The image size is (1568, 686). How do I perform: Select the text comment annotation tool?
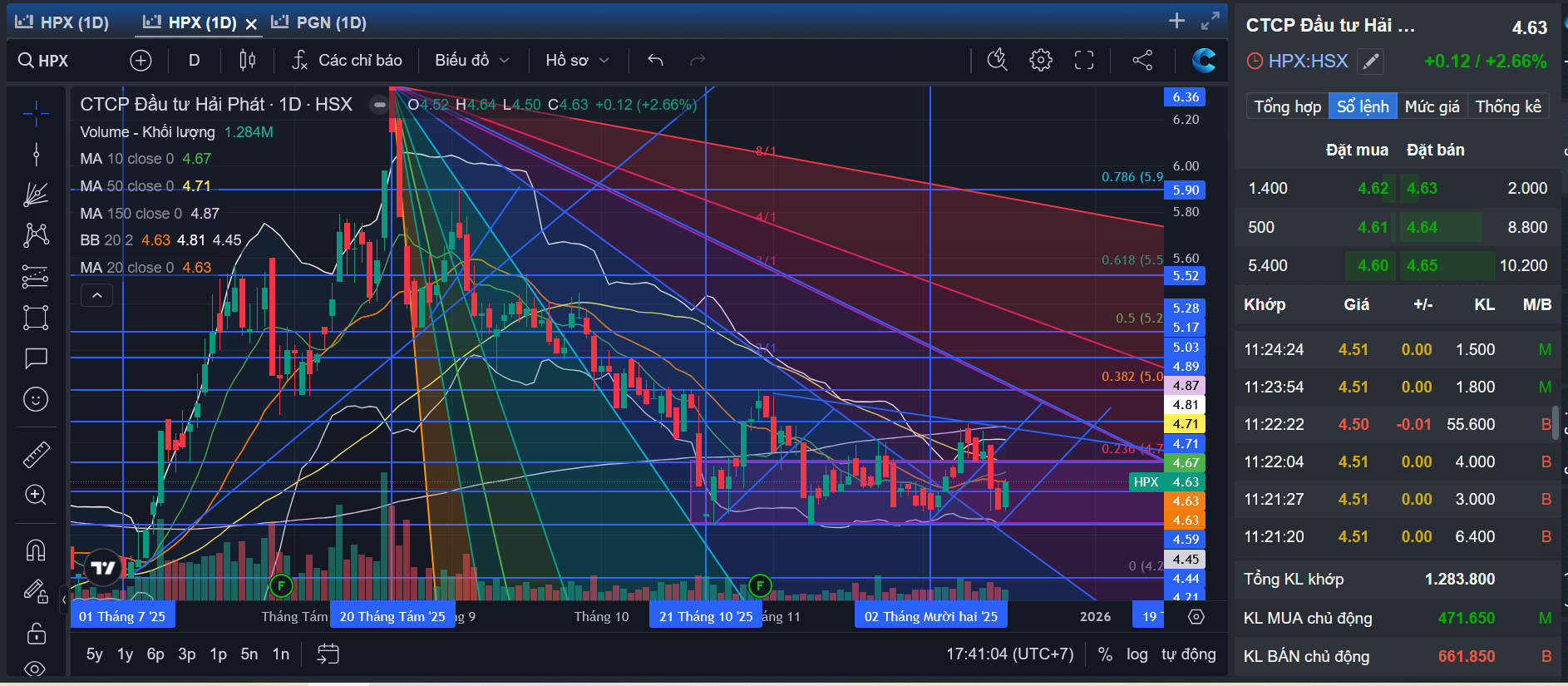pos(35,358)
